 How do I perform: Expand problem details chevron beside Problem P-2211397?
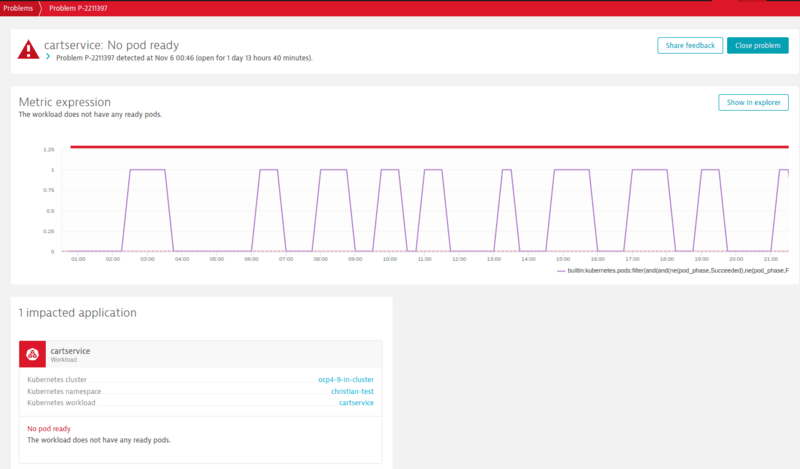(48, 58)
